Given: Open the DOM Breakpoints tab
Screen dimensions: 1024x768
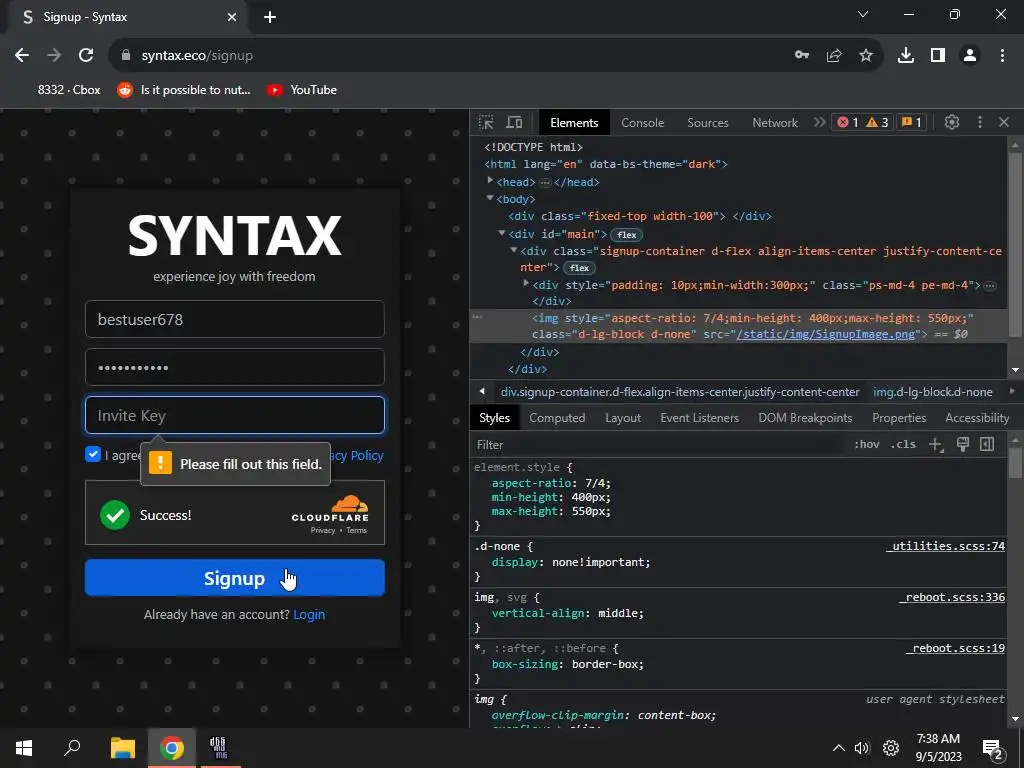Looking at the screenshot, I should pyautogui.click(x=805, y=418).
